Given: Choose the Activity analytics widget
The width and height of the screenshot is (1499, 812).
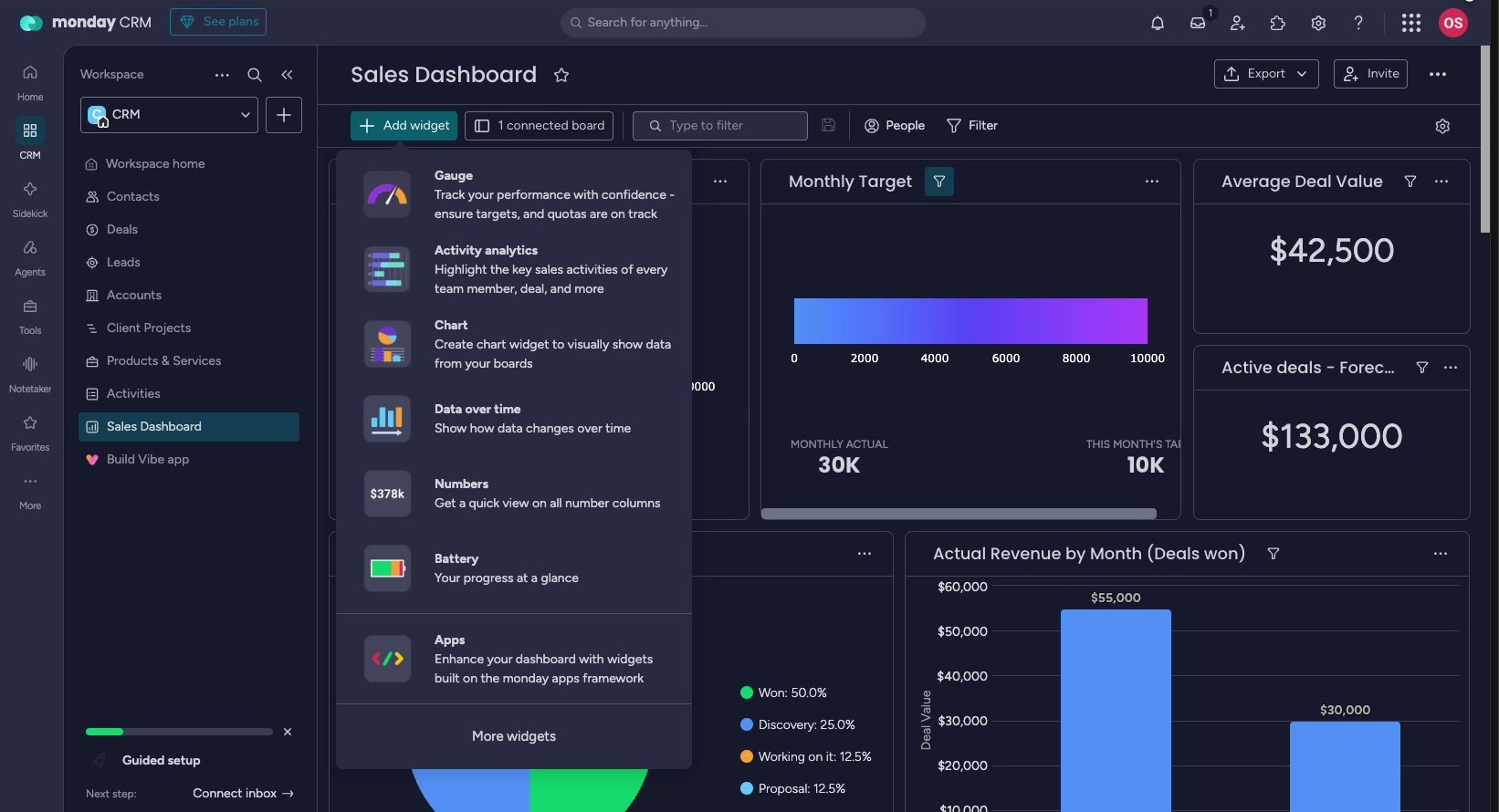Looking at the screenshot, I should point(514,269).
